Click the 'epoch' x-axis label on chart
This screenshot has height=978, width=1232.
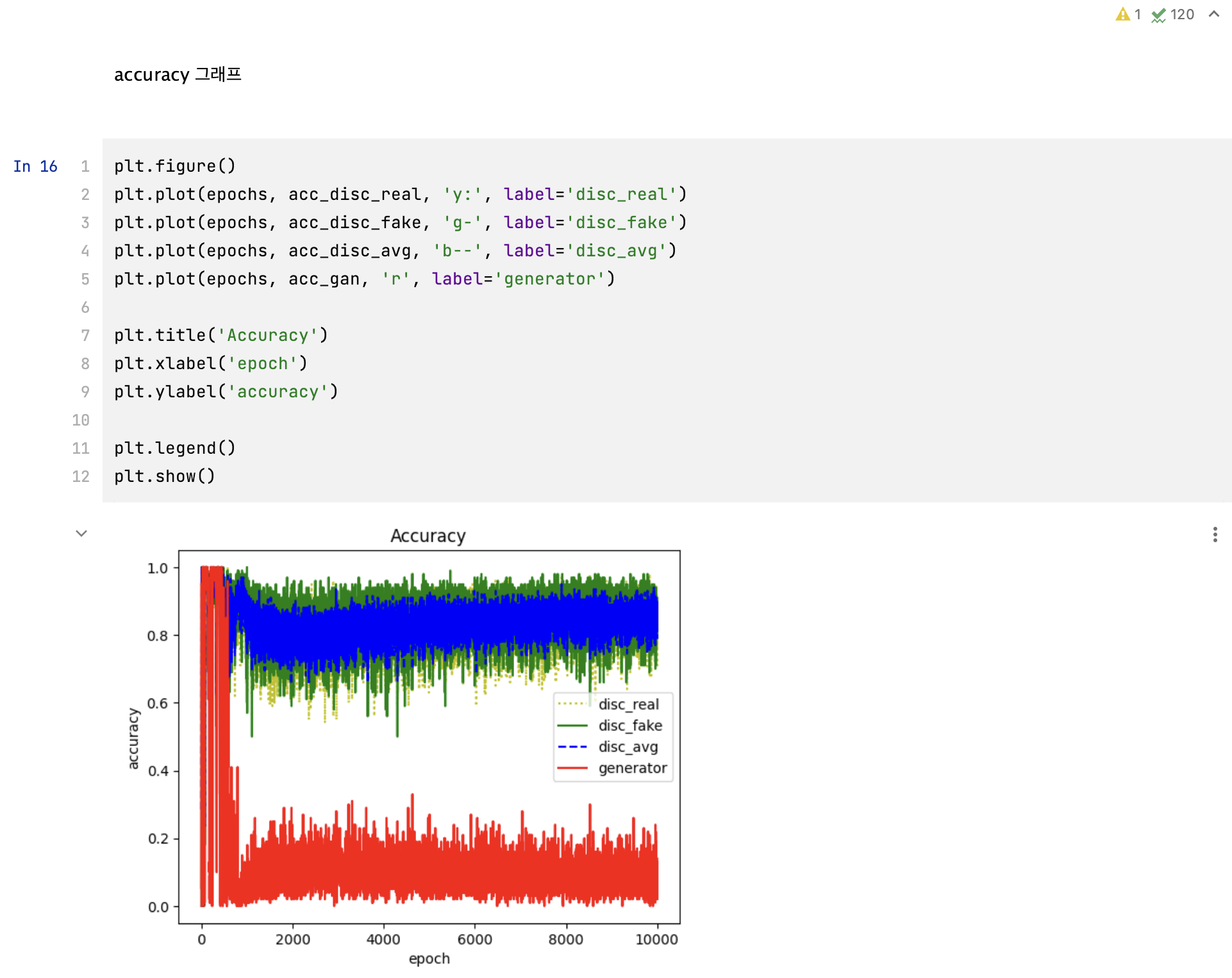click(429, 959)
